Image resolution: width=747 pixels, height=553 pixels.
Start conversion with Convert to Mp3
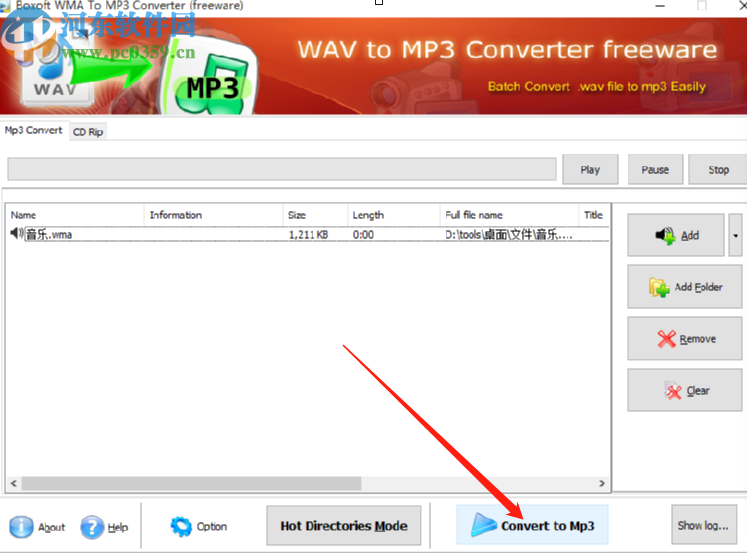click(x=532, y=525)
